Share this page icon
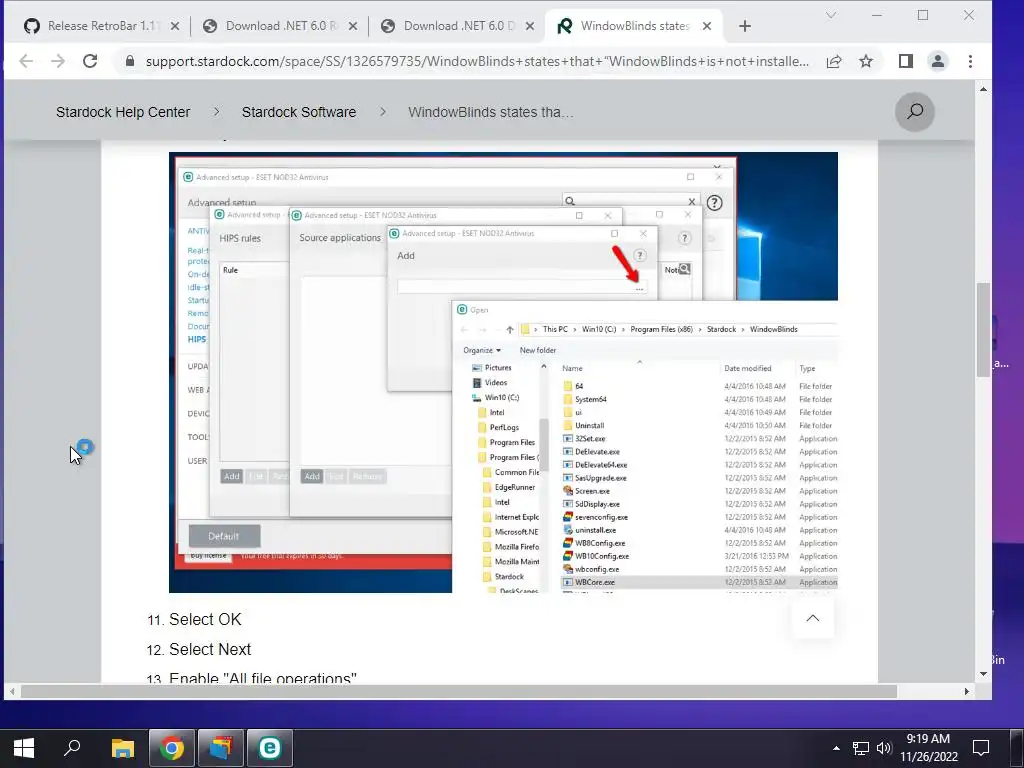The width and height of the screenshot is (1024, 768). (834, 61)
